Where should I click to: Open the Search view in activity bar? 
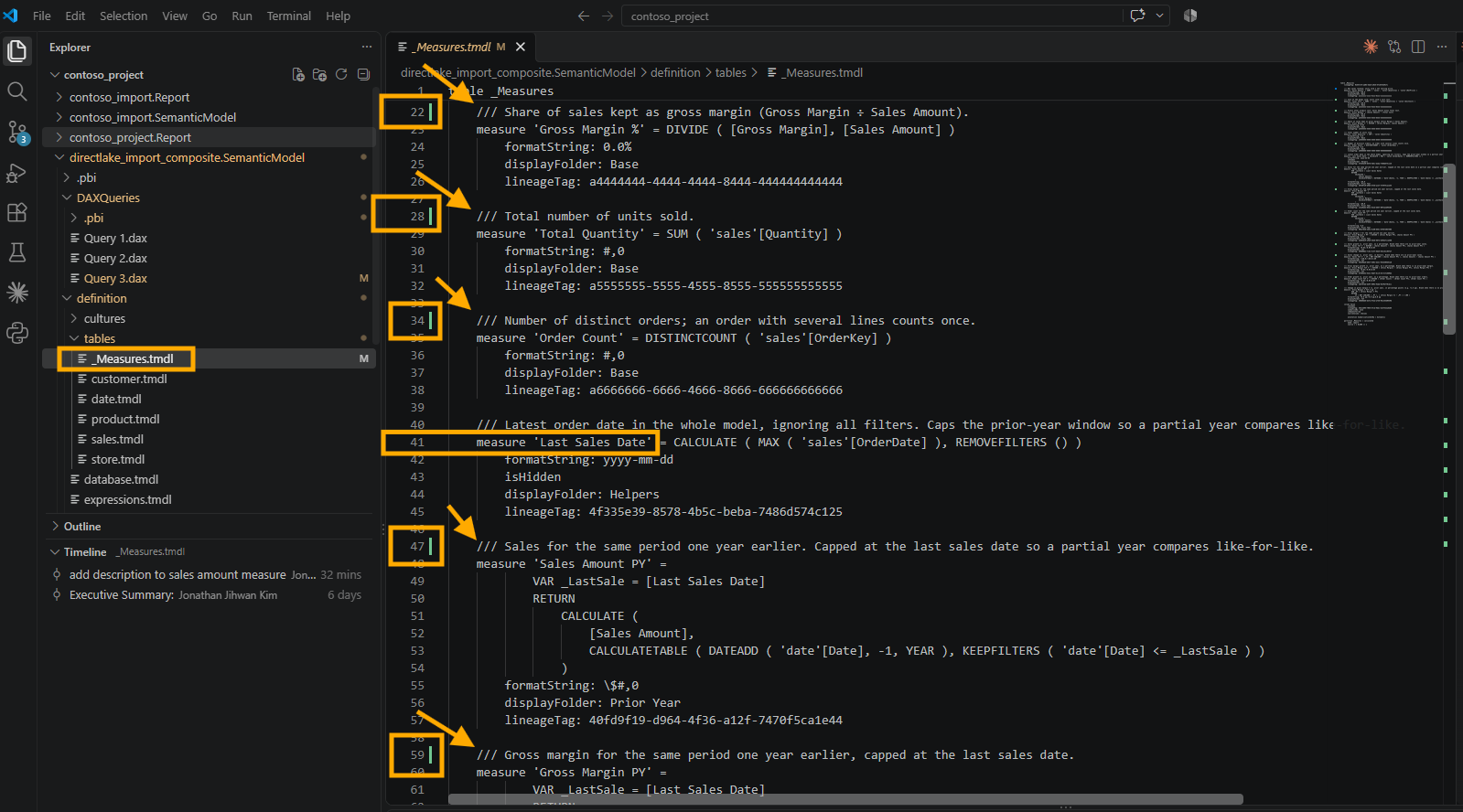pos(17,91)
